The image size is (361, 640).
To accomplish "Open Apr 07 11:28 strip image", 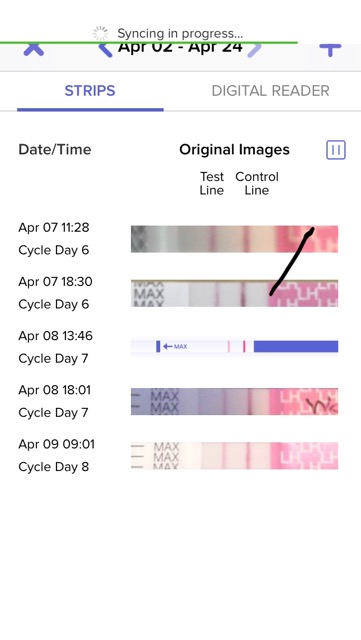I will click(x=234, y=239).
